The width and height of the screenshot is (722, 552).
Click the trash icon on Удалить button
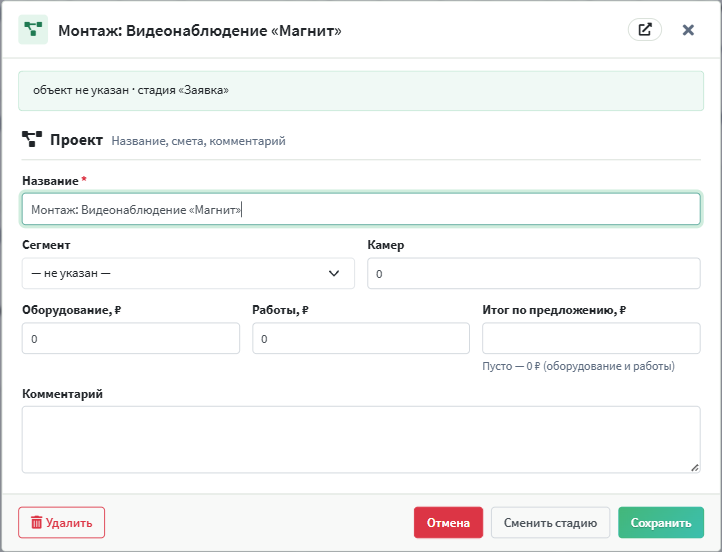coord(36,523)
